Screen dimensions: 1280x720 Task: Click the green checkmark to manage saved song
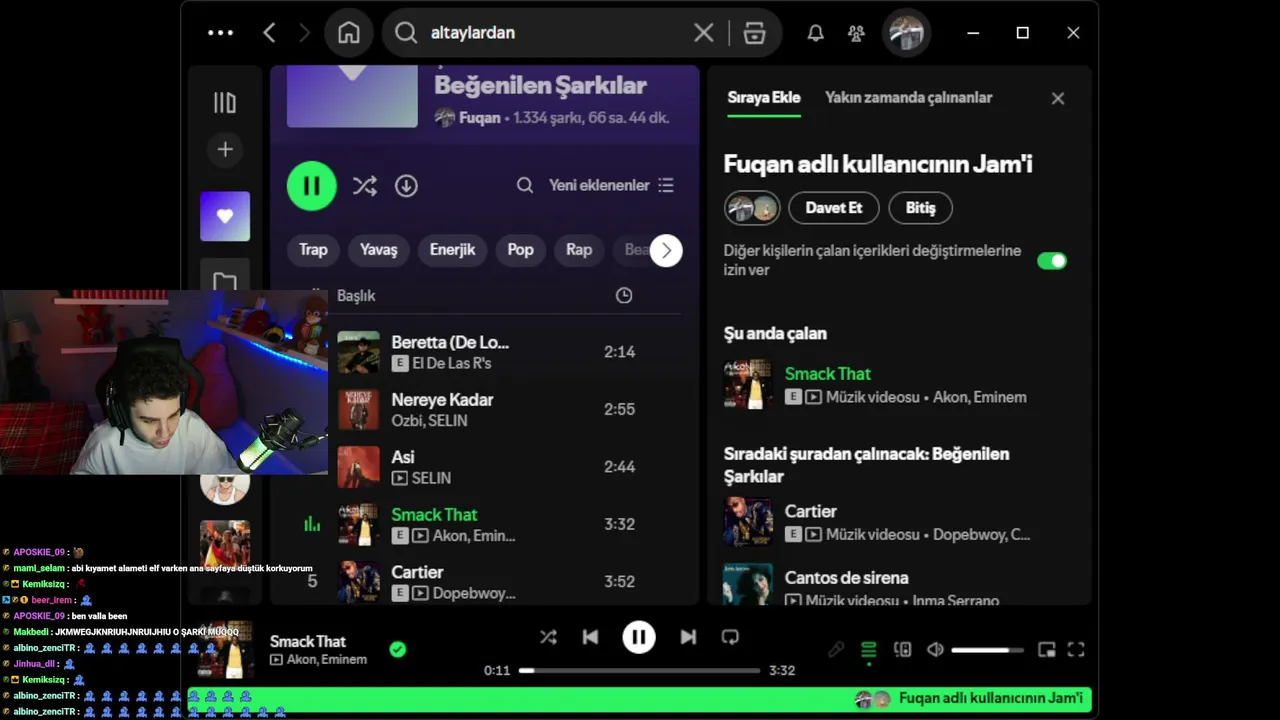tap(398, 650)
